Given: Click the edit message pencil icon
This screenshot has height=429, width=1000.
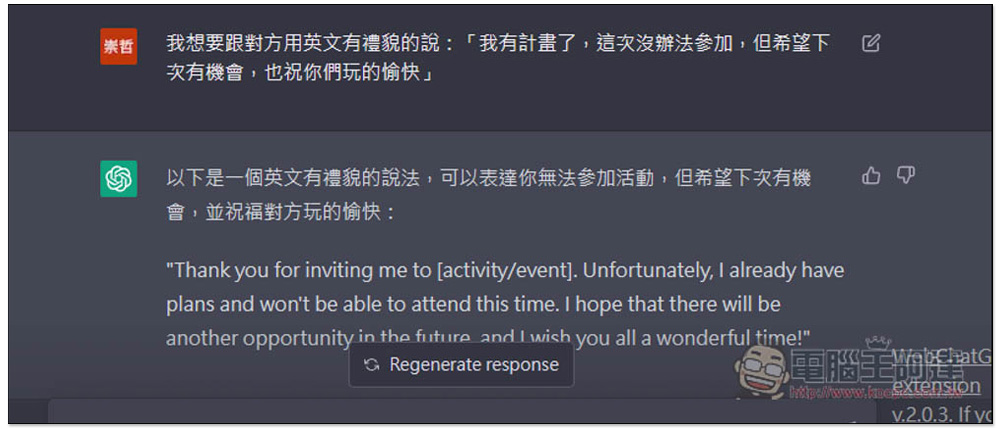Looking at the screenshot, I should tap(871, 43).
